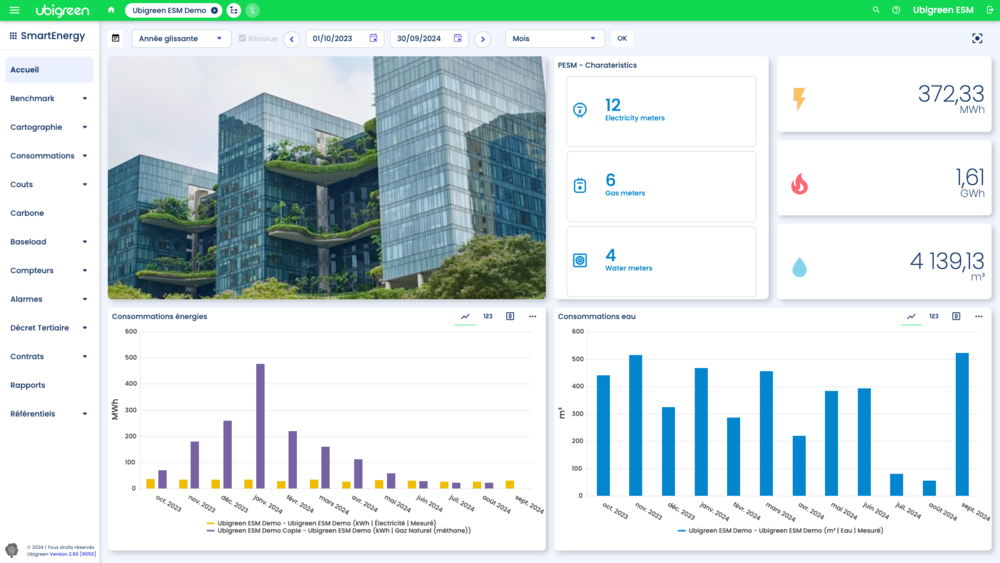Open the Année glissante period dropdown

tap(181, 39)
